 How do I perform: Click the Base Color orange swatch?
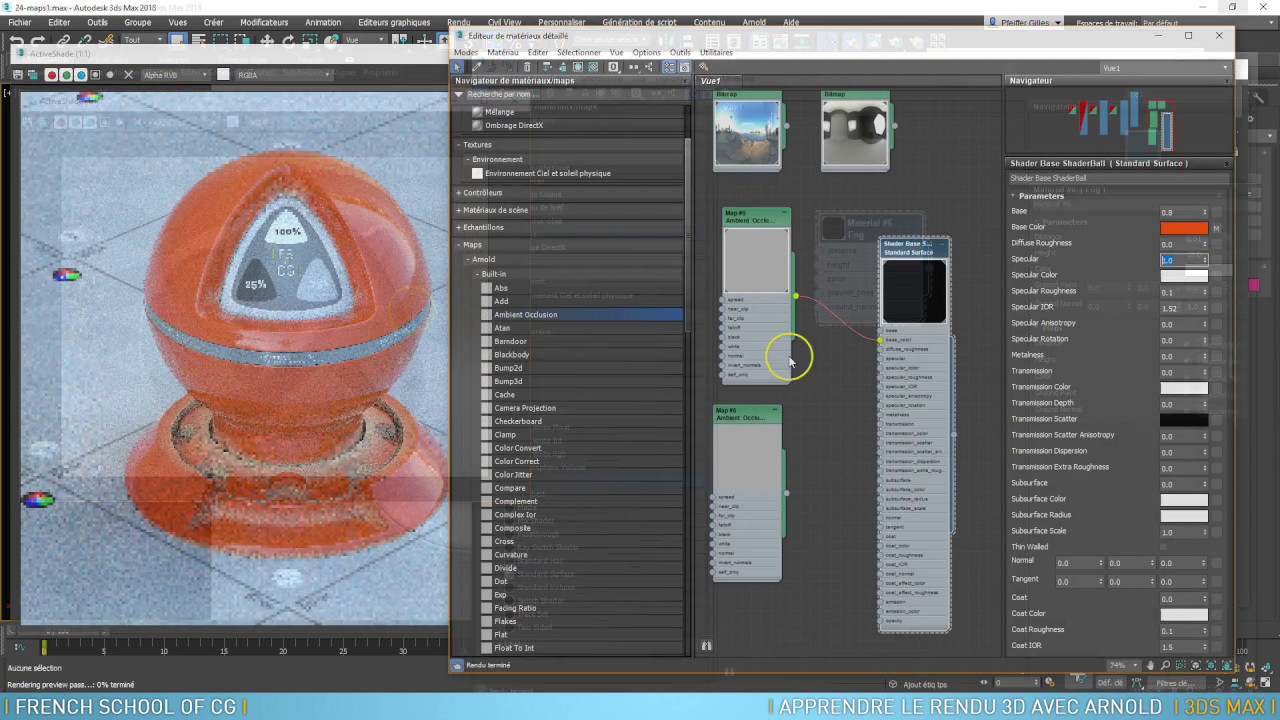(1184, 228)
